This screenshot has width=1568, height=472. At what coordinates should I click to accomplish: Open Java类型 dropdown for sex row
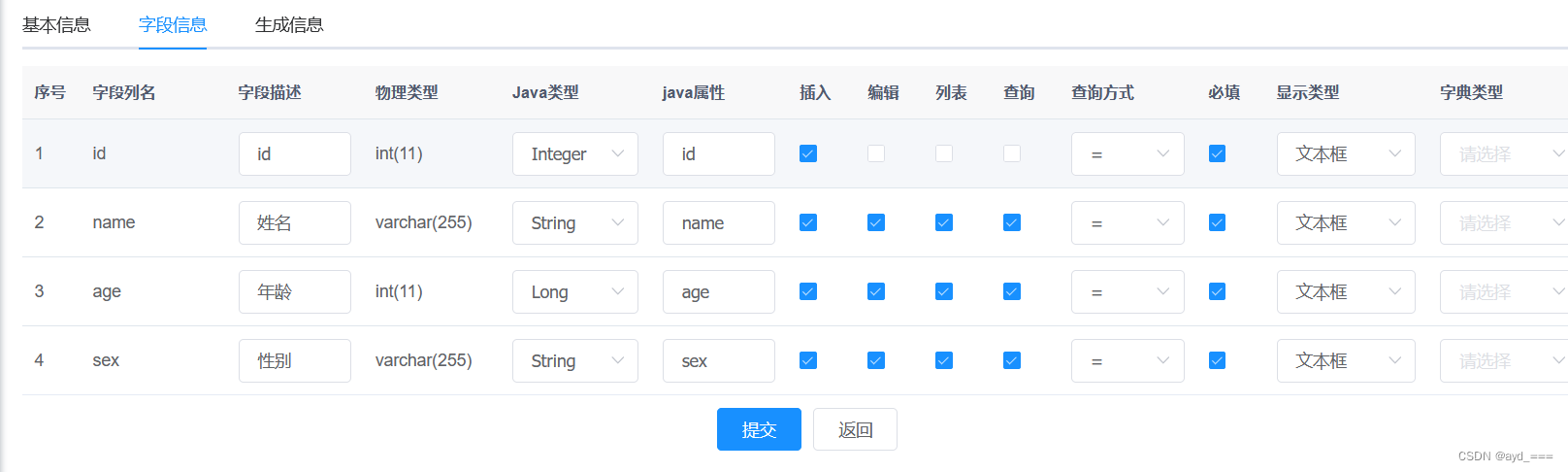click(575, 360)
